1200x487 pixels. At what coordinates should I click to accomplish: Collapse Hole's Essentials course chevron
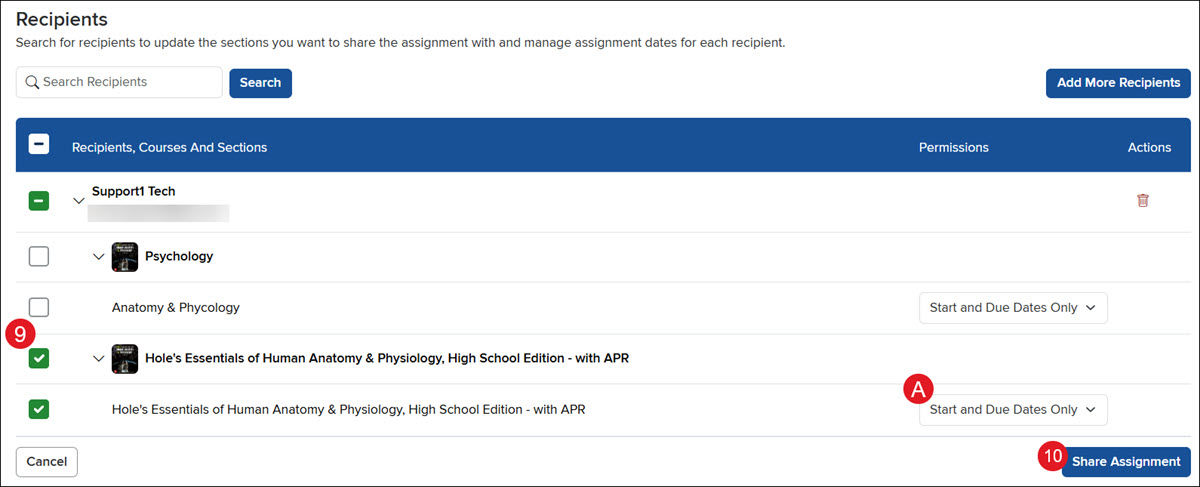click(99, 359)
